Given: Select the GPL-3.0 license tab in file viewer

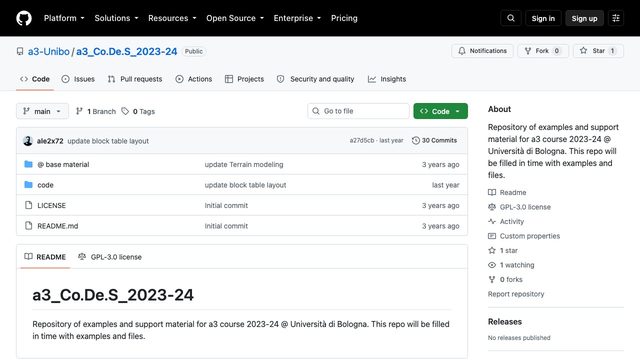Looking at the screenshot, I should (x=110, y=257).
